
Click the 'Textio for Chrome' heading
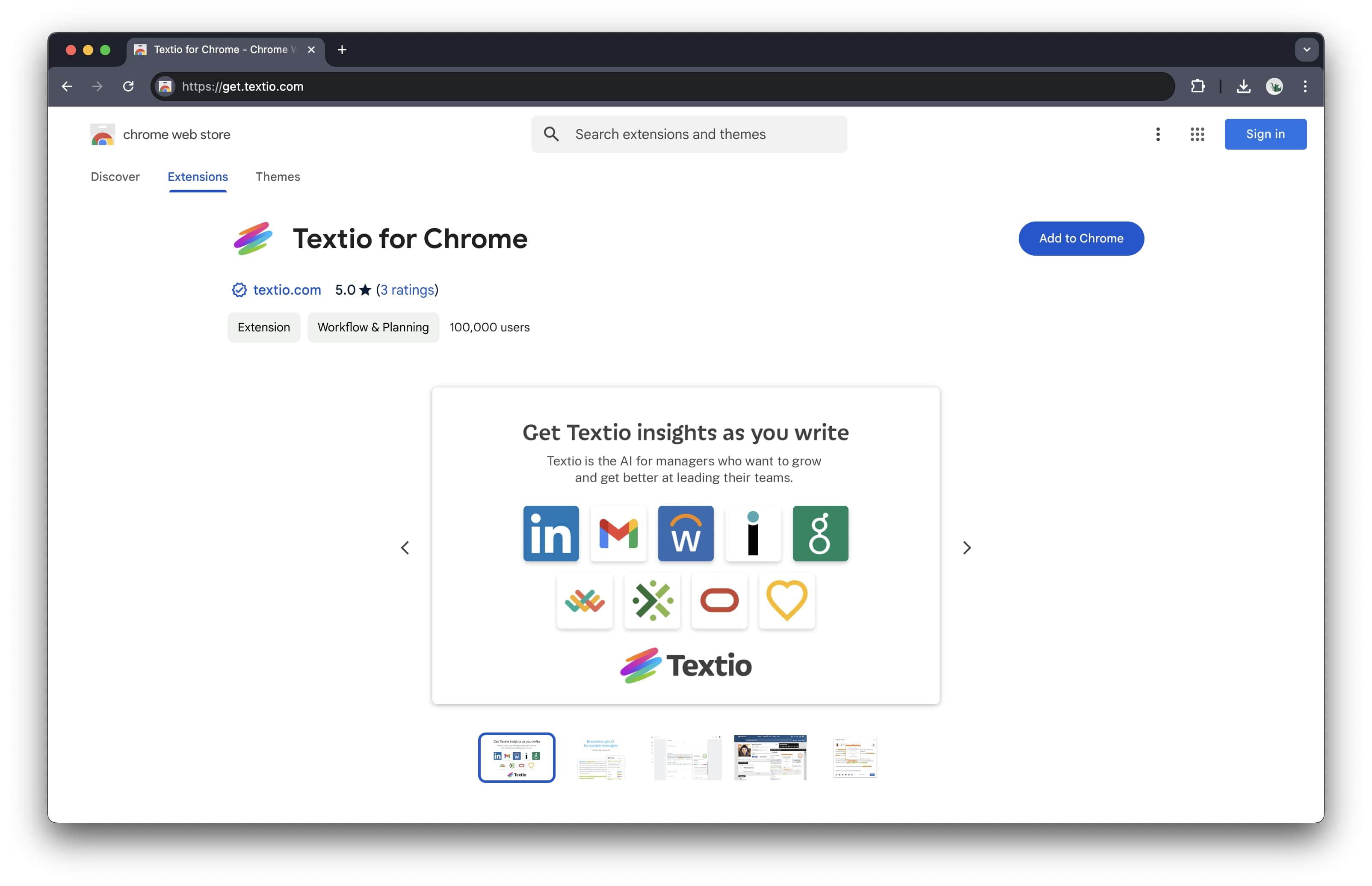(x=410, y=238)
